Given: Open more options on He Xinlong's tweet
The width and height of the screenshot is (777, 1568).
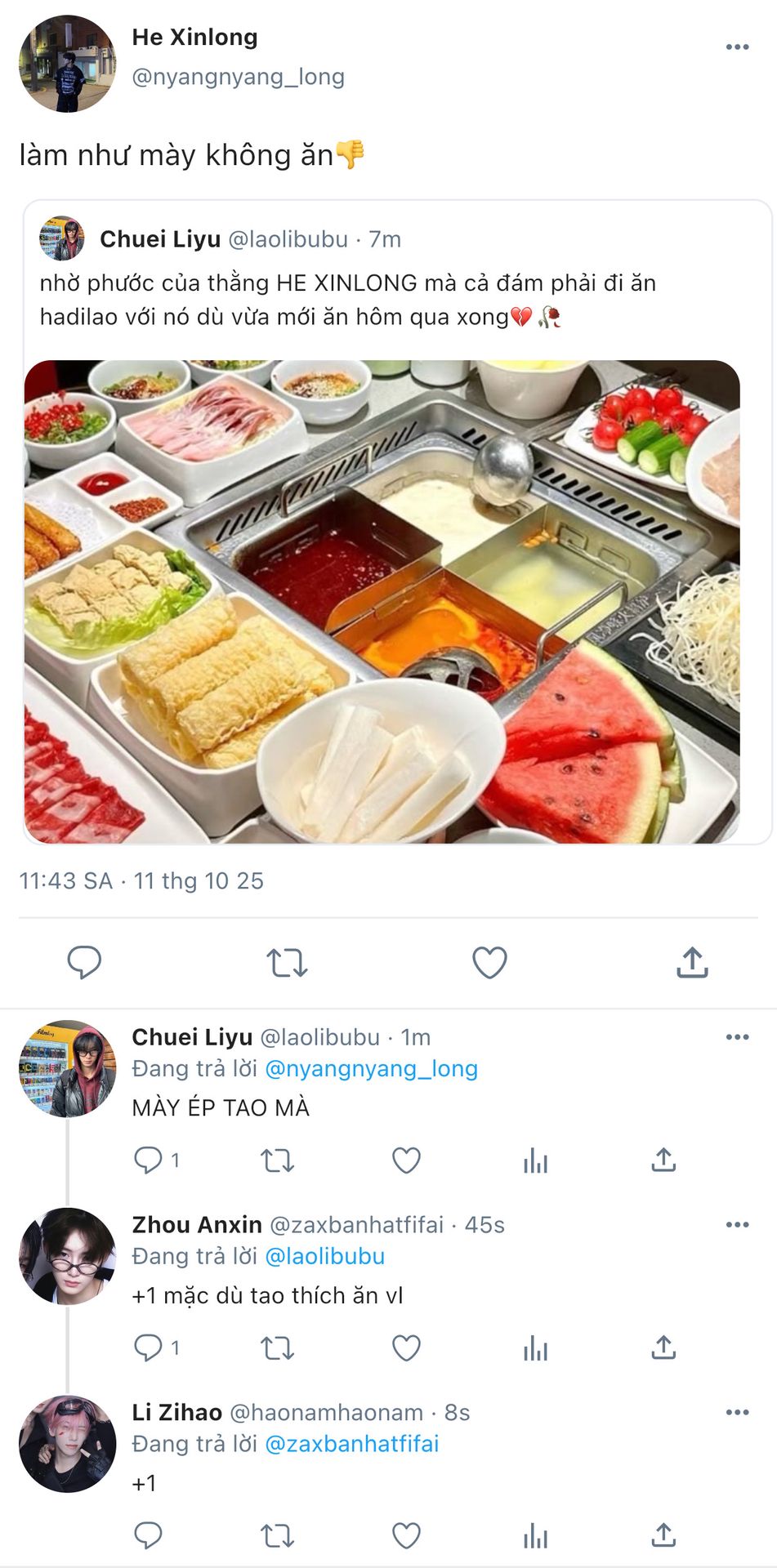Looking at the screenshot, I should pos(737,47).
